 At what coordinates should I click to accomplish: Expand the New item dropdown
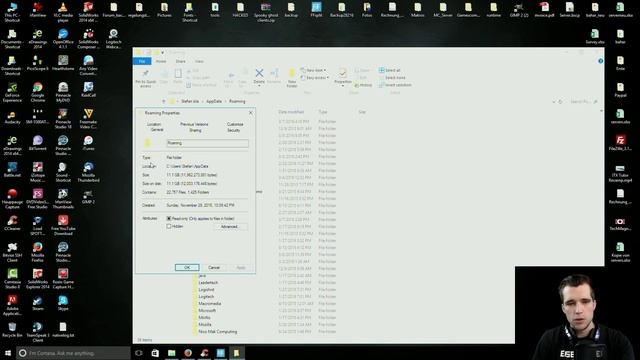(313, 70)
